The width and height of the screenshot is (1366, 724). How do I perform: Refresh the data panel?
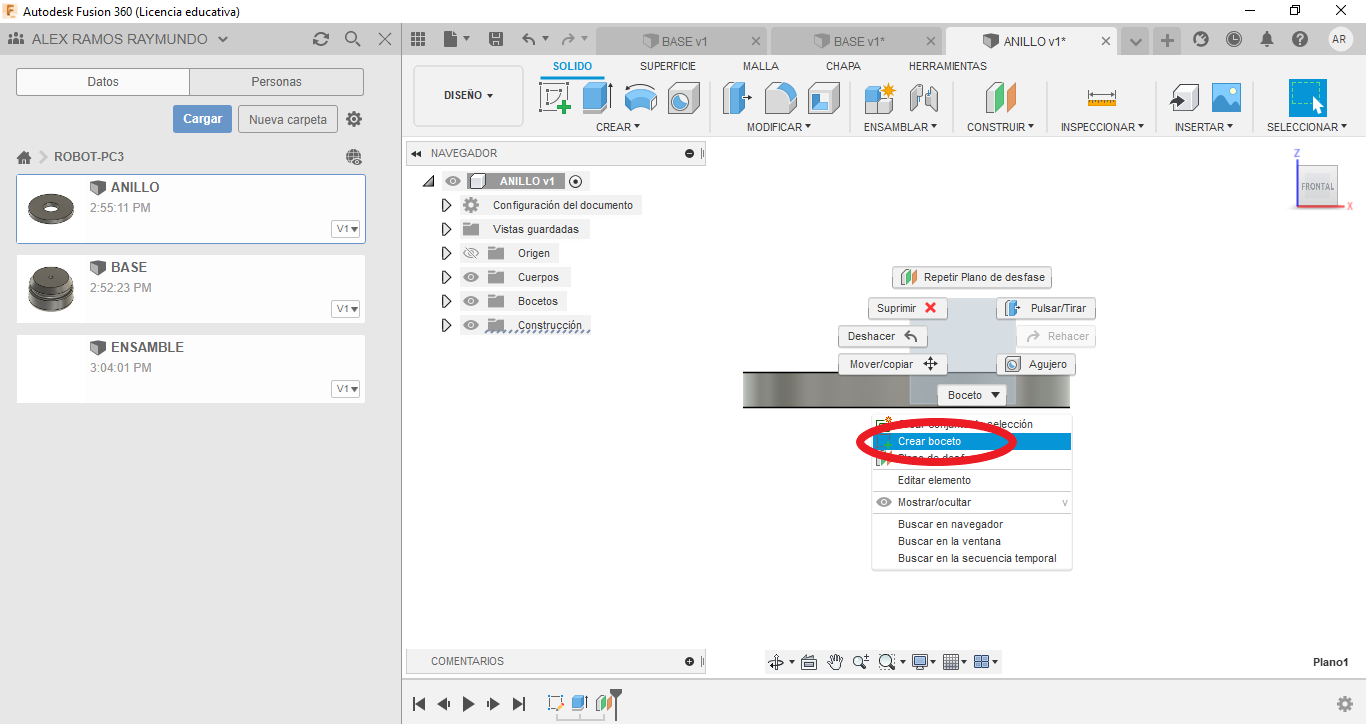(x=320, y=39)
